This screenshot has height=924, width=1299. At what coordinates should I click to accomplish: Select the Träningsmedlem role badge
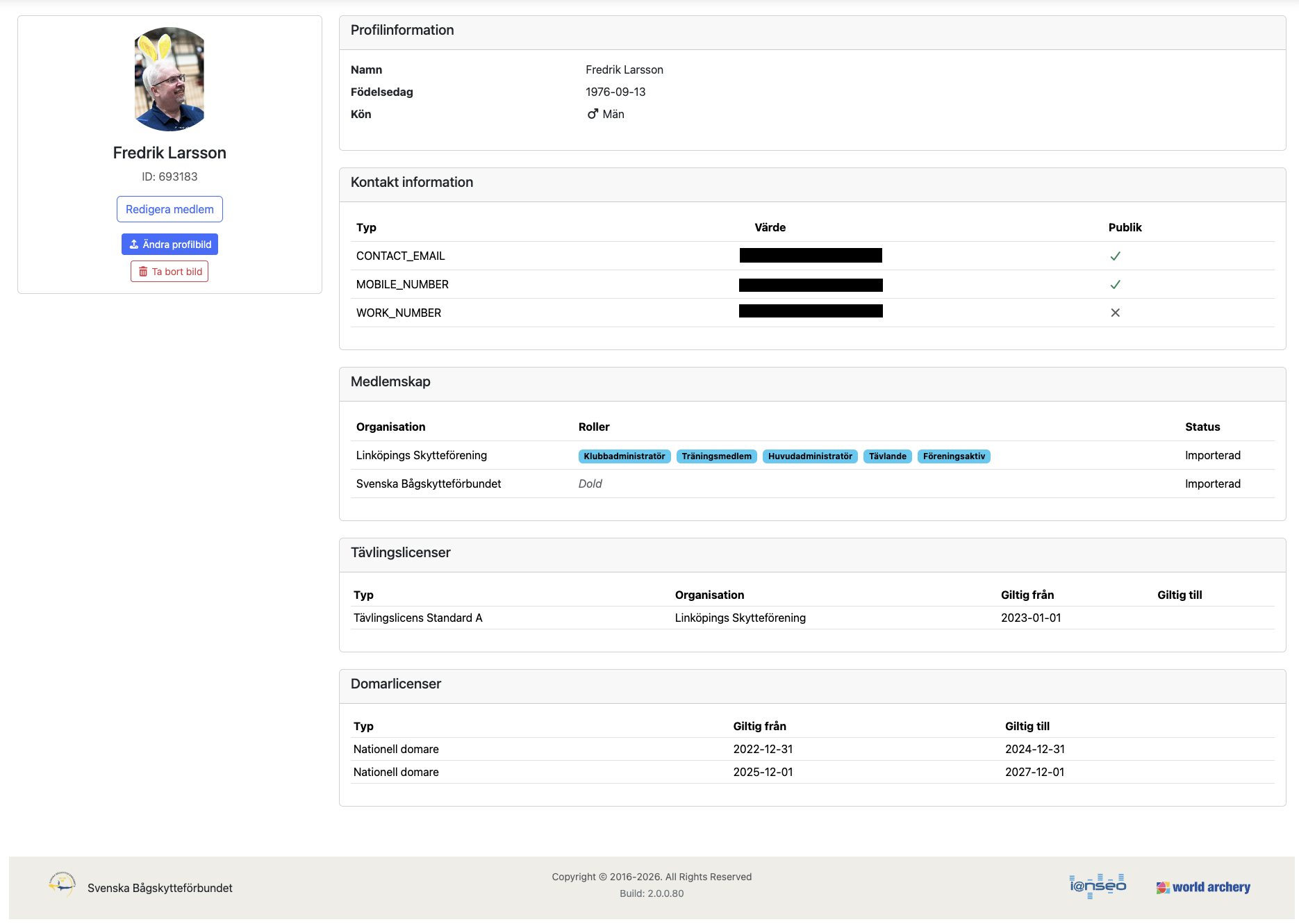click(x=716, y=456)
